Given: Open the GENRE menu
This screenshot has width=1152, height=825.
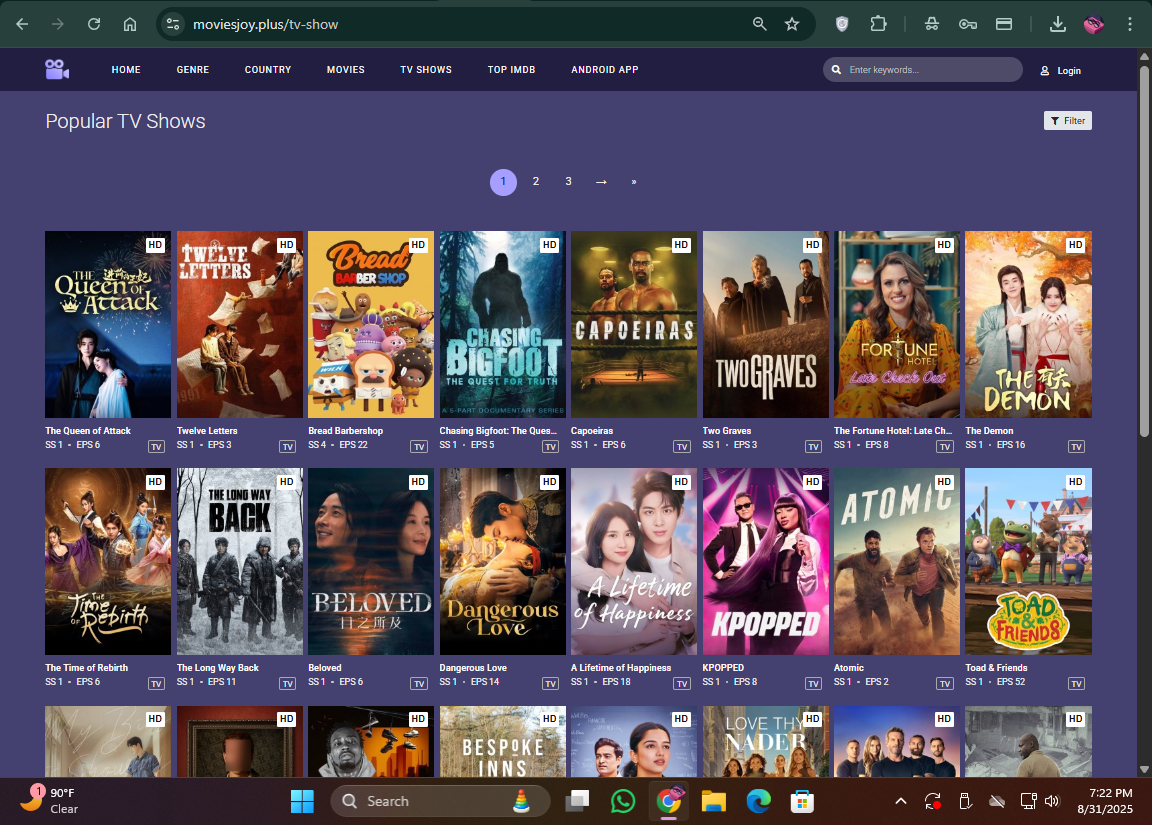Looking at the screenshot, I should [x=192, y=70].
